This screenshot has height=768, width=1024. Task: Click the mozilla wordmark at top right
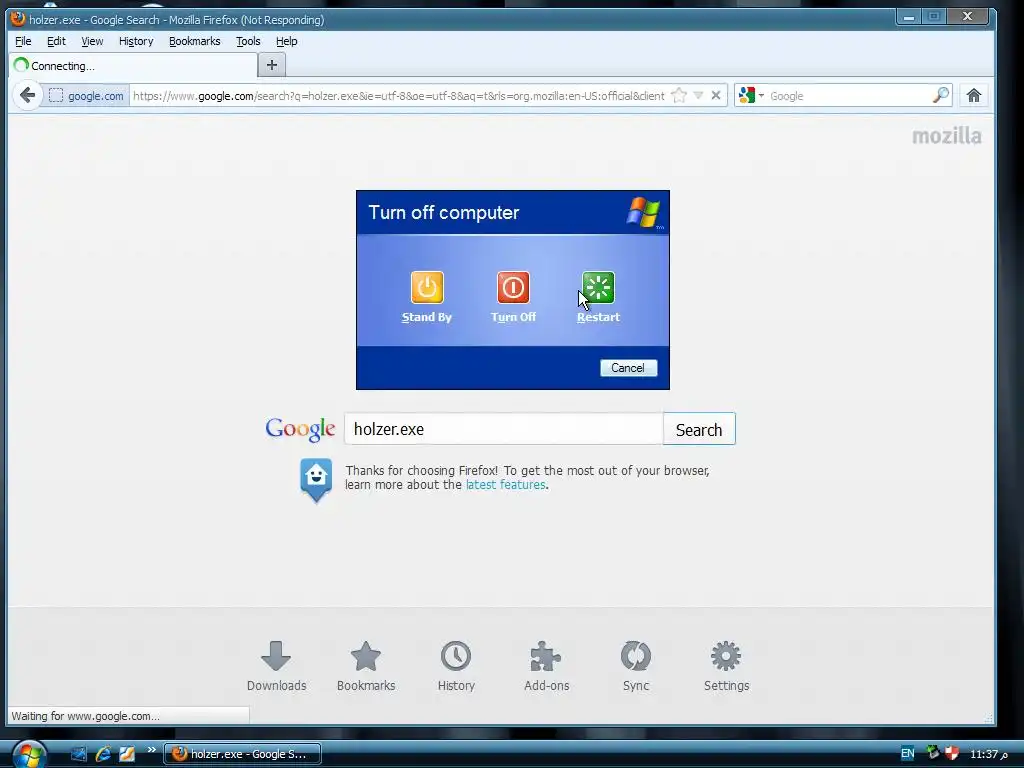tap(946, 136)
